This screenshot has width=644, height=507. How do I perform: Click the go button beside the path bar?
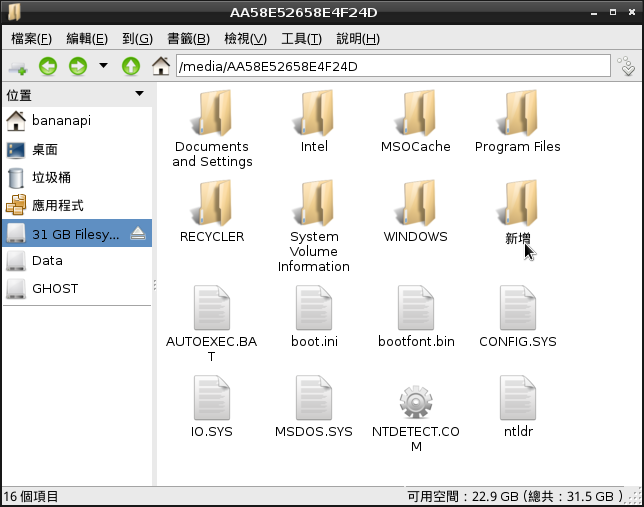coord(627,67)
